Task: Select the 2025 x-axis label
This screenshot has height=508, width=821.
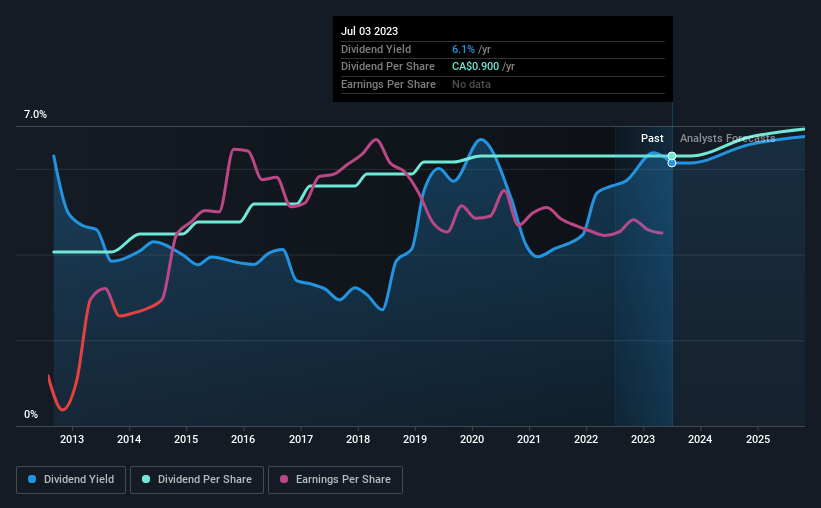Action: (758, 439)
